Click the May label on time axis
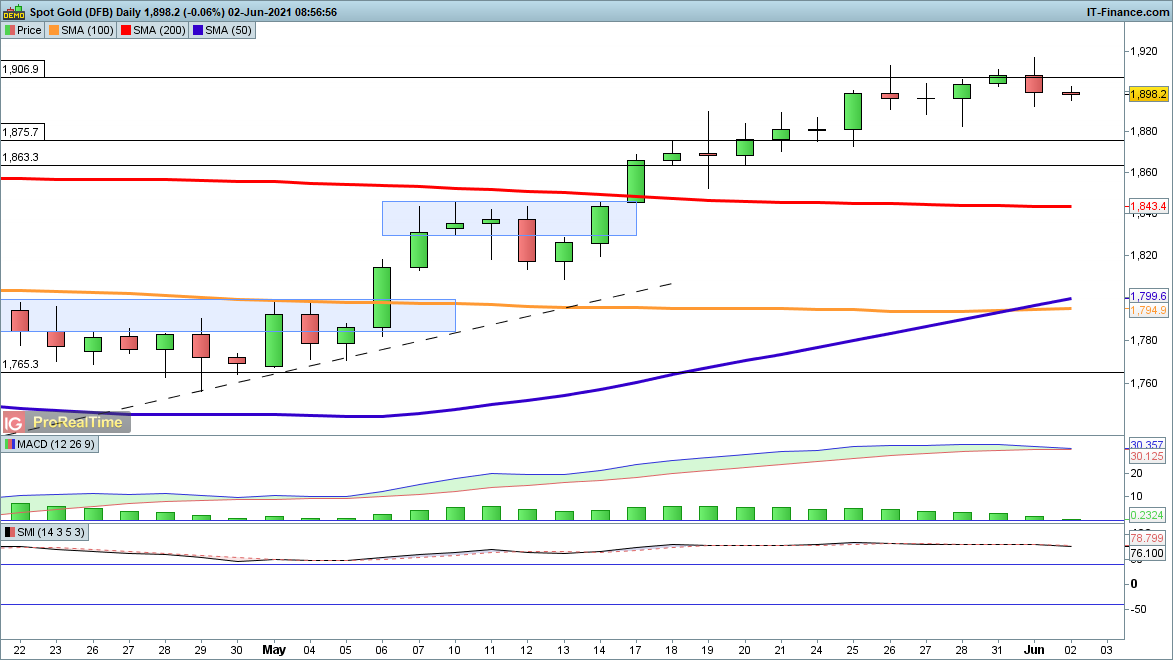The image size is (1173, 660). pyautogui.click(x=273, y=649)
